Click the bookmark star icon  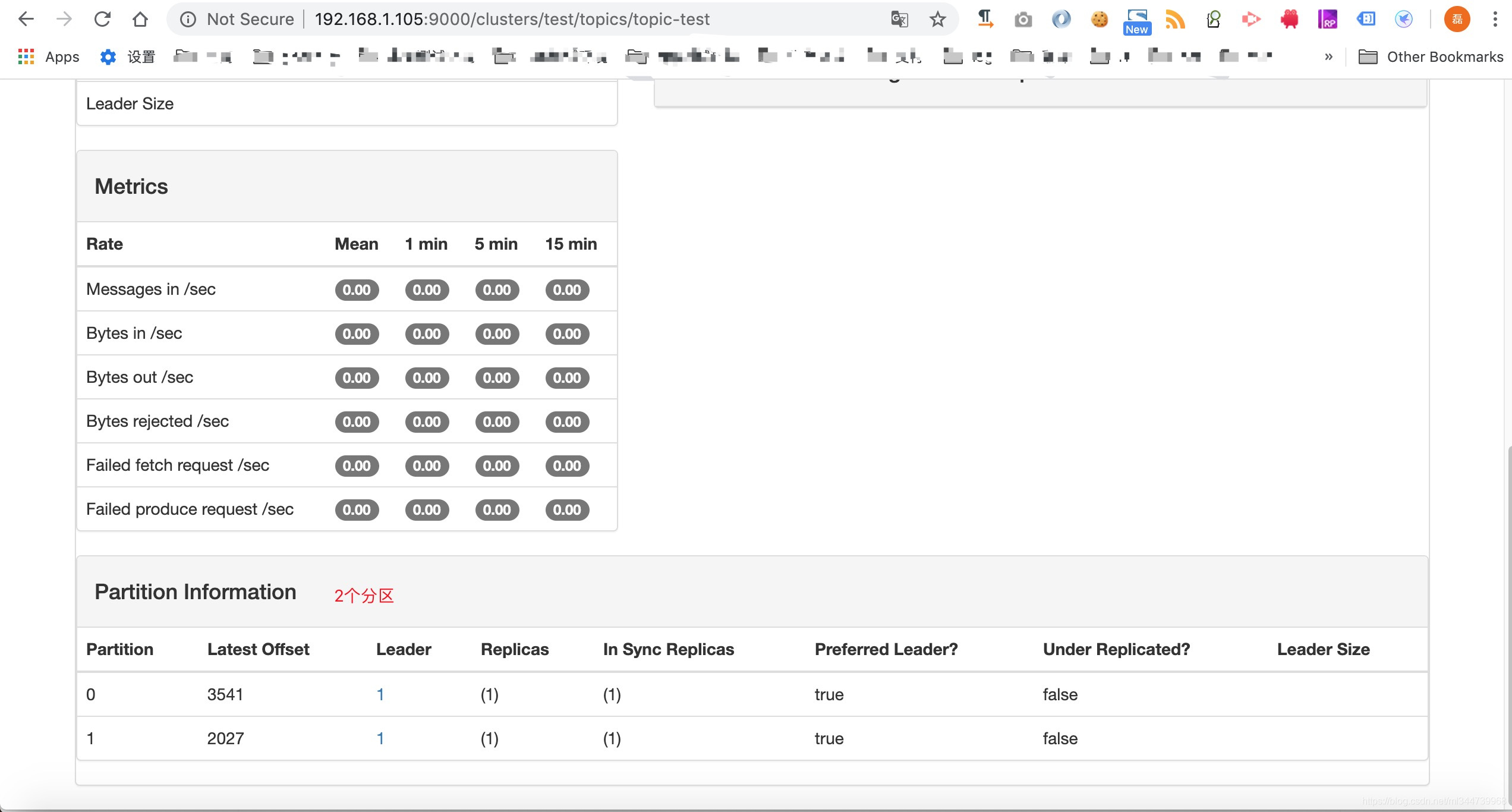[937, 19]
